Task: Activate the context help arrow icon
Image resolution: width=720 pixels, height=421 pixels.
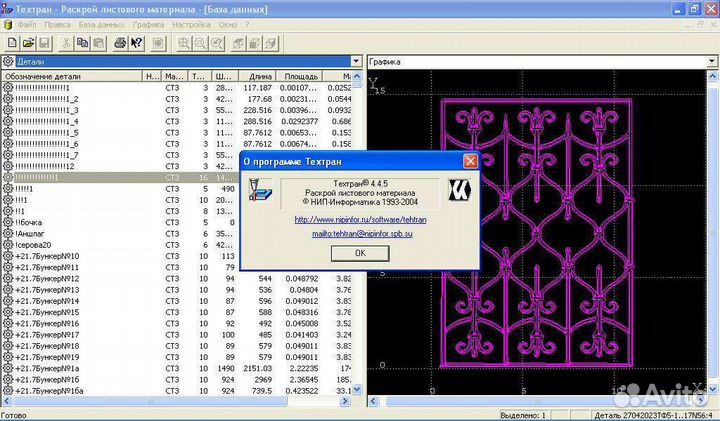Action: [x=137, y=43]
